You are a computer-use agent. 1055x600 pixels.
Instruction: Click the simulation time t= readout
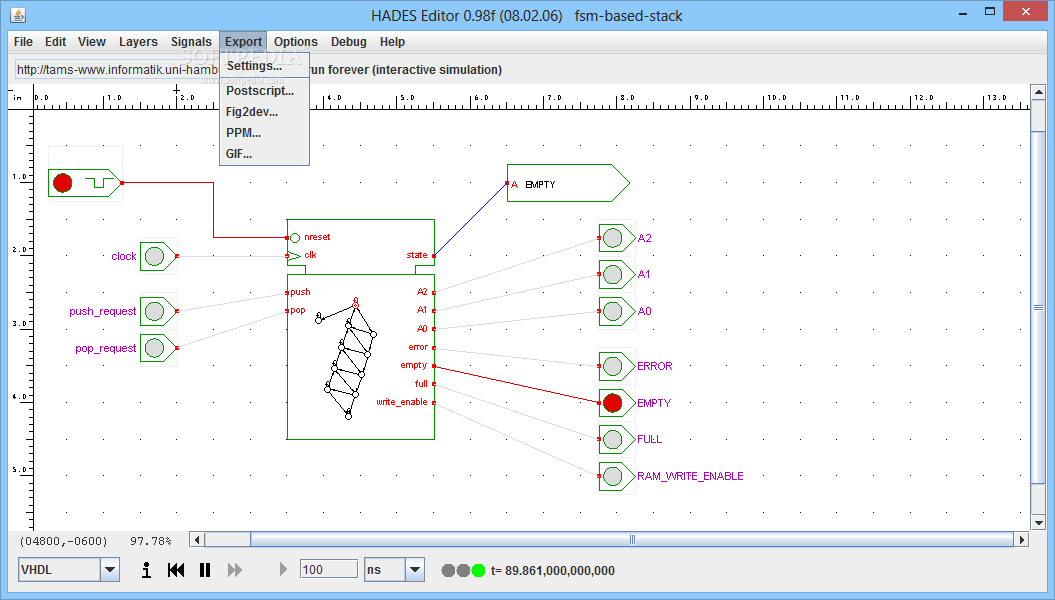tap(552, 570)
